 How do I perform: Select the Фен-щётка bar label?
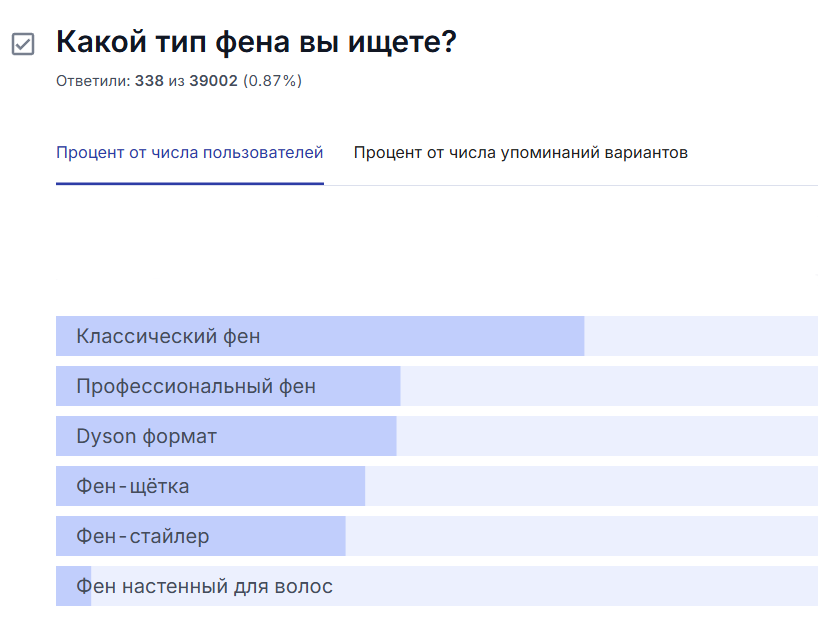point(133,486)
